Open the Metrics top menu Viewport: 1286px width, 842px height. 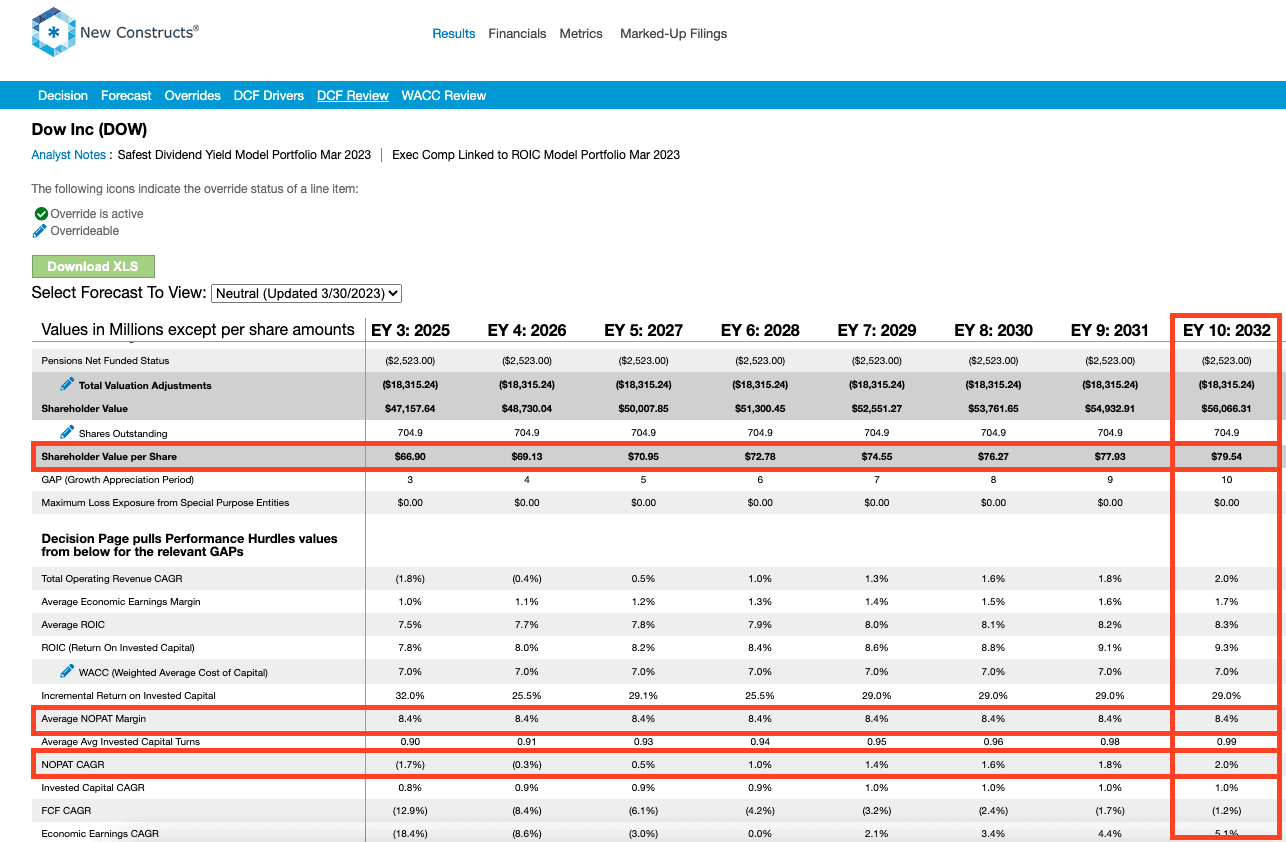tap(581, 34)
